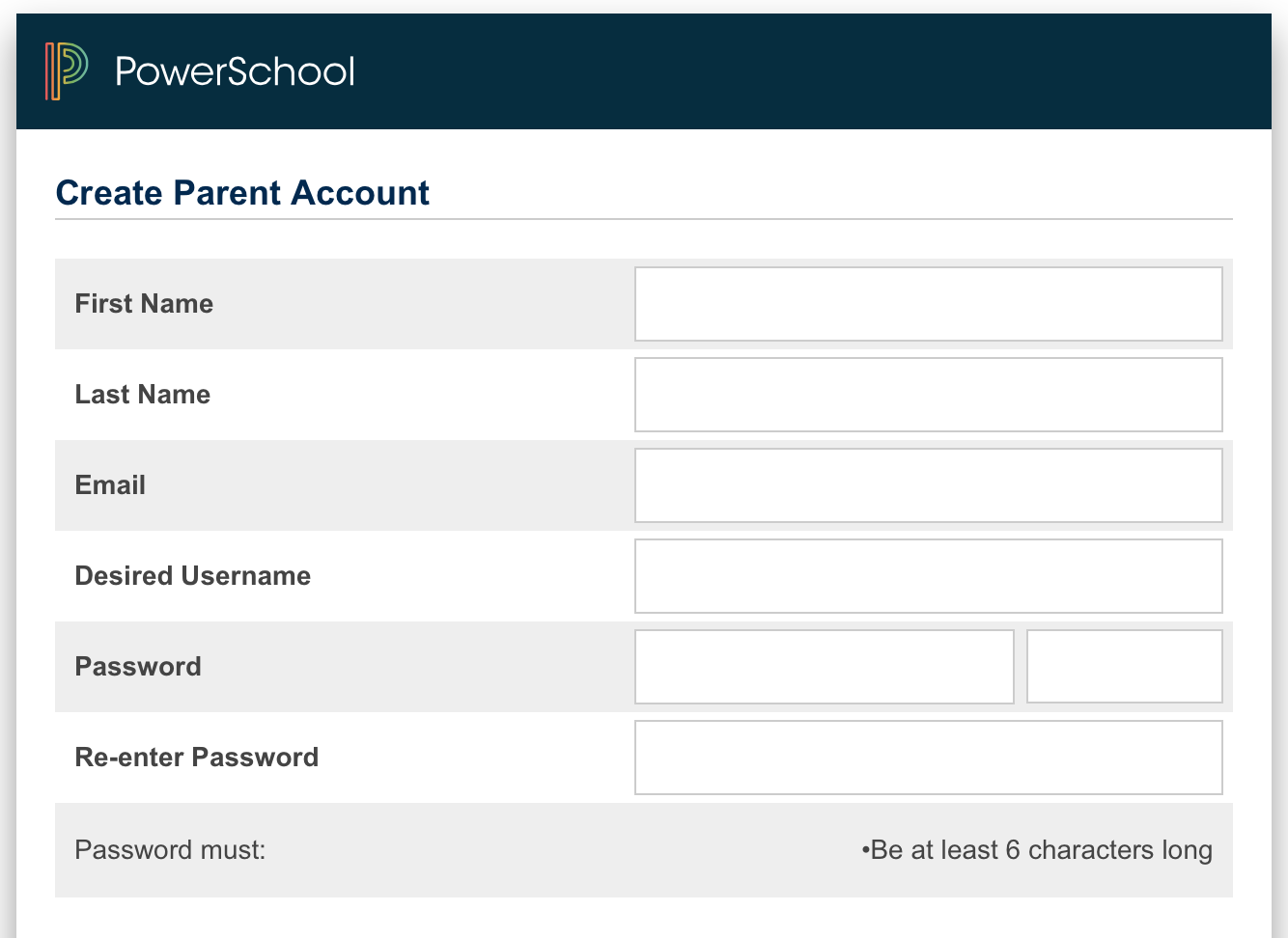Screen dimensions: 1288x938
Task: Select the Re-enter Password label
Action: (x=197, y=758)
